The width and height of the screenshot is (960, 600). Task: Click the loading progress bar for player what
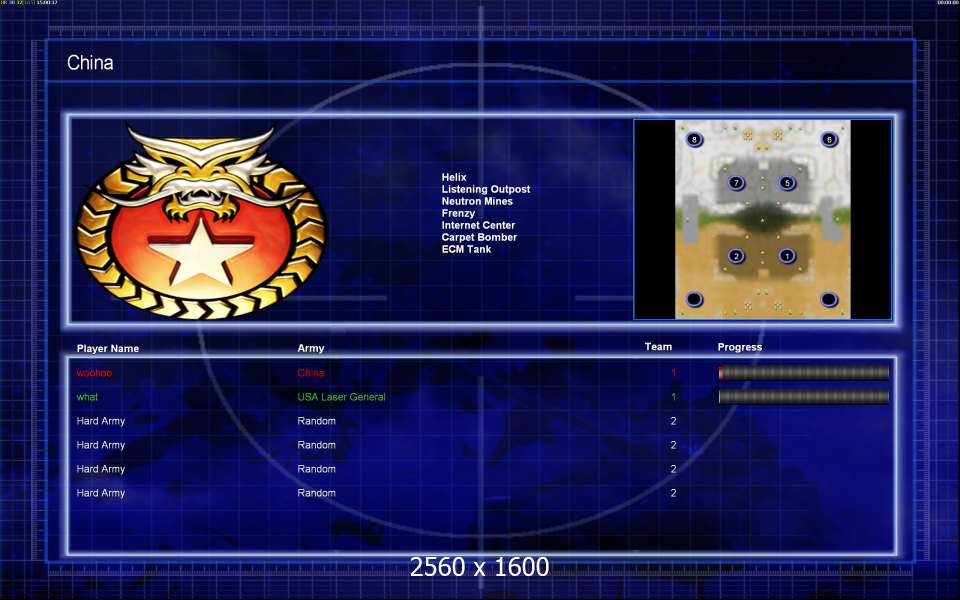pos(803,397)
